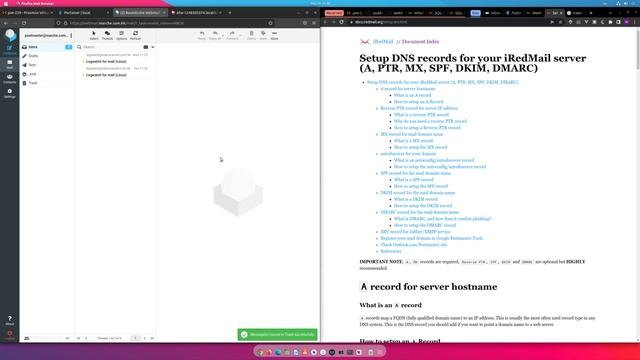Image resolution: width=640 pixels, height=360 pixels.
Task: Click the Threads toolbar icon
Action: (x=107, y=36)
